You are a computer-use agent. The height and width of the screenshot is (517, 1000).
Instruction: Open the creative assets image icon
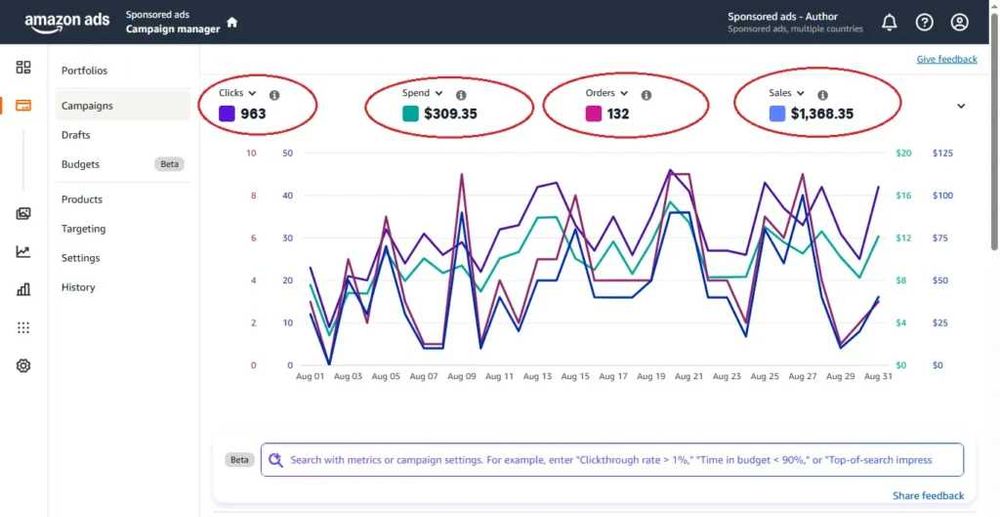pos(24,214)
